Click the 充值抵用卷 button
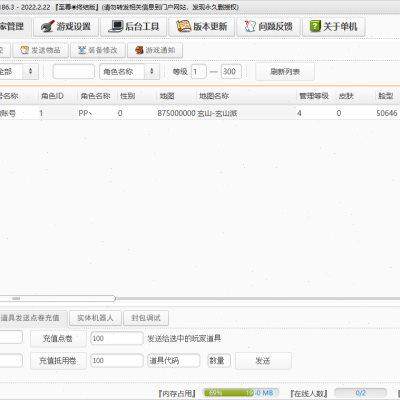 click(58, 361)
